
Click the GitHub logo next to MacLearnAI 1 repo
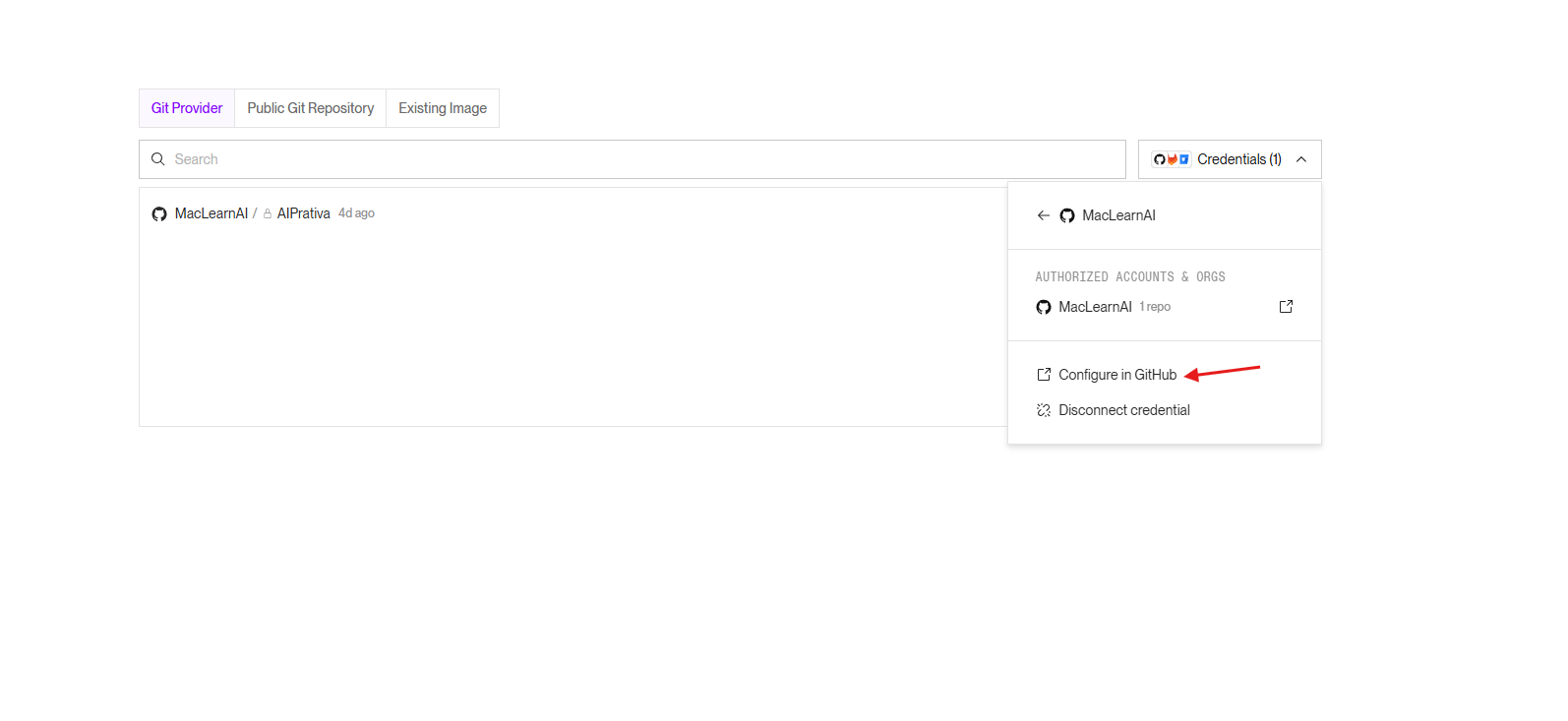click(x=1044, y=307)
